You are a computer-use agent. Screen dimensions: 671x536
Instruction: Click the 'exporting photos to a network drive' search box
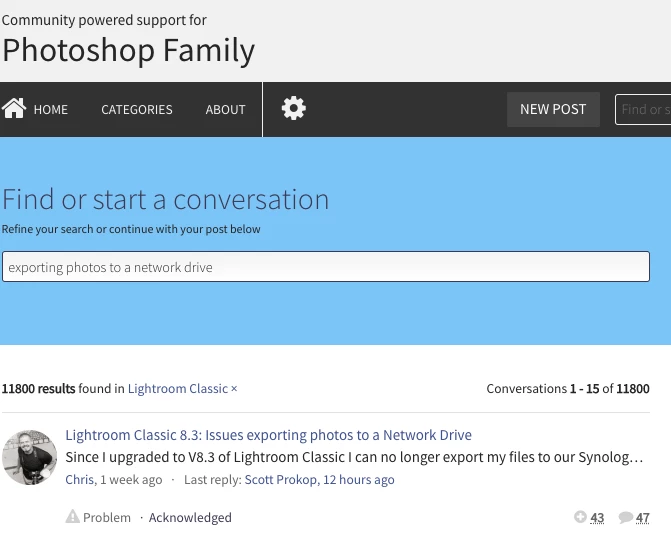(326, 267)
